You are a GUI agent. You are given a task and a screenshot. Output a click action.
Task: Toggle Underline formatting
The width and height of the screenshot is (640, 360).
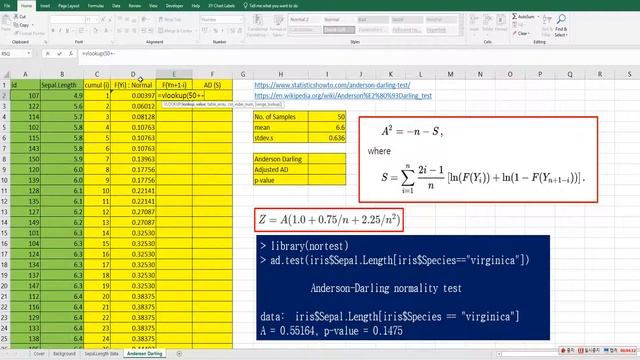pos(67,31)
